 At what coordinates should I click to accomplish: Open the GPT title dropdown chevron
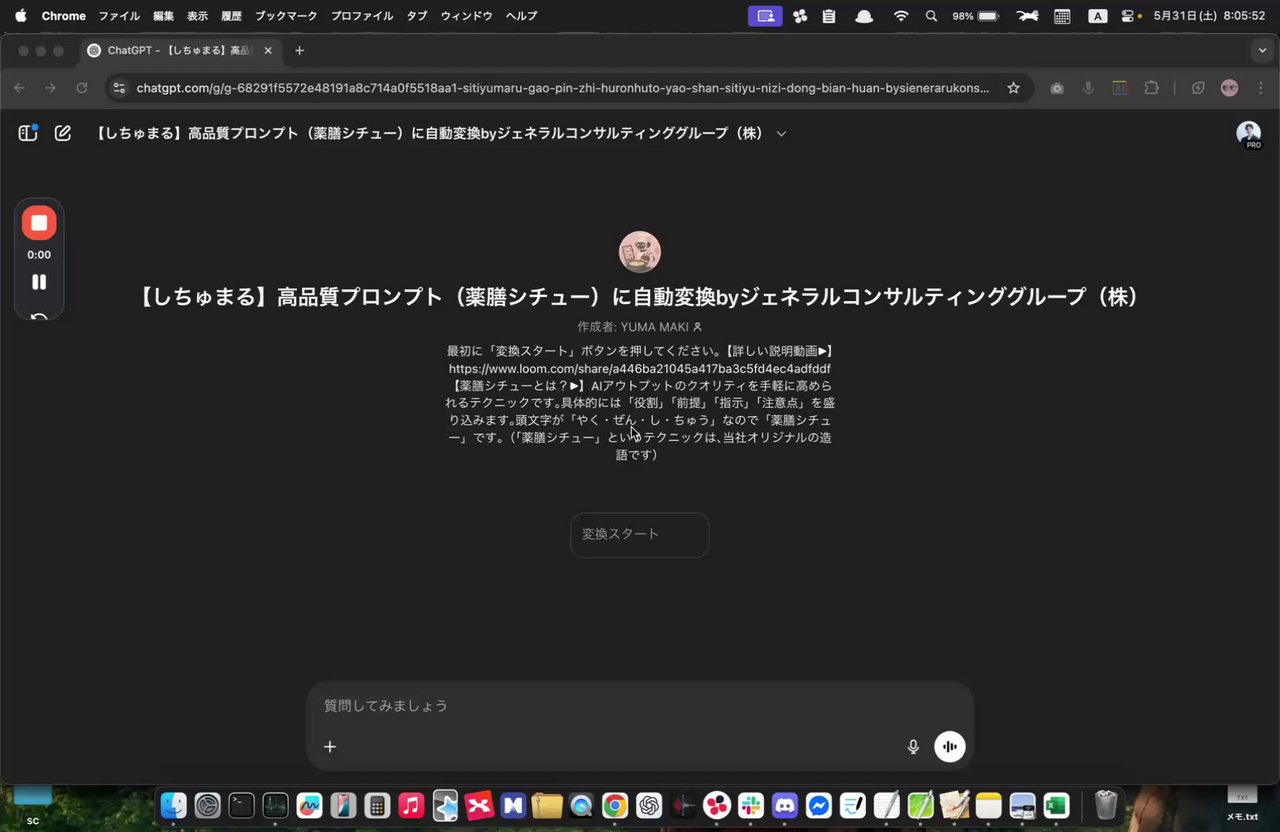click(781, 133)
